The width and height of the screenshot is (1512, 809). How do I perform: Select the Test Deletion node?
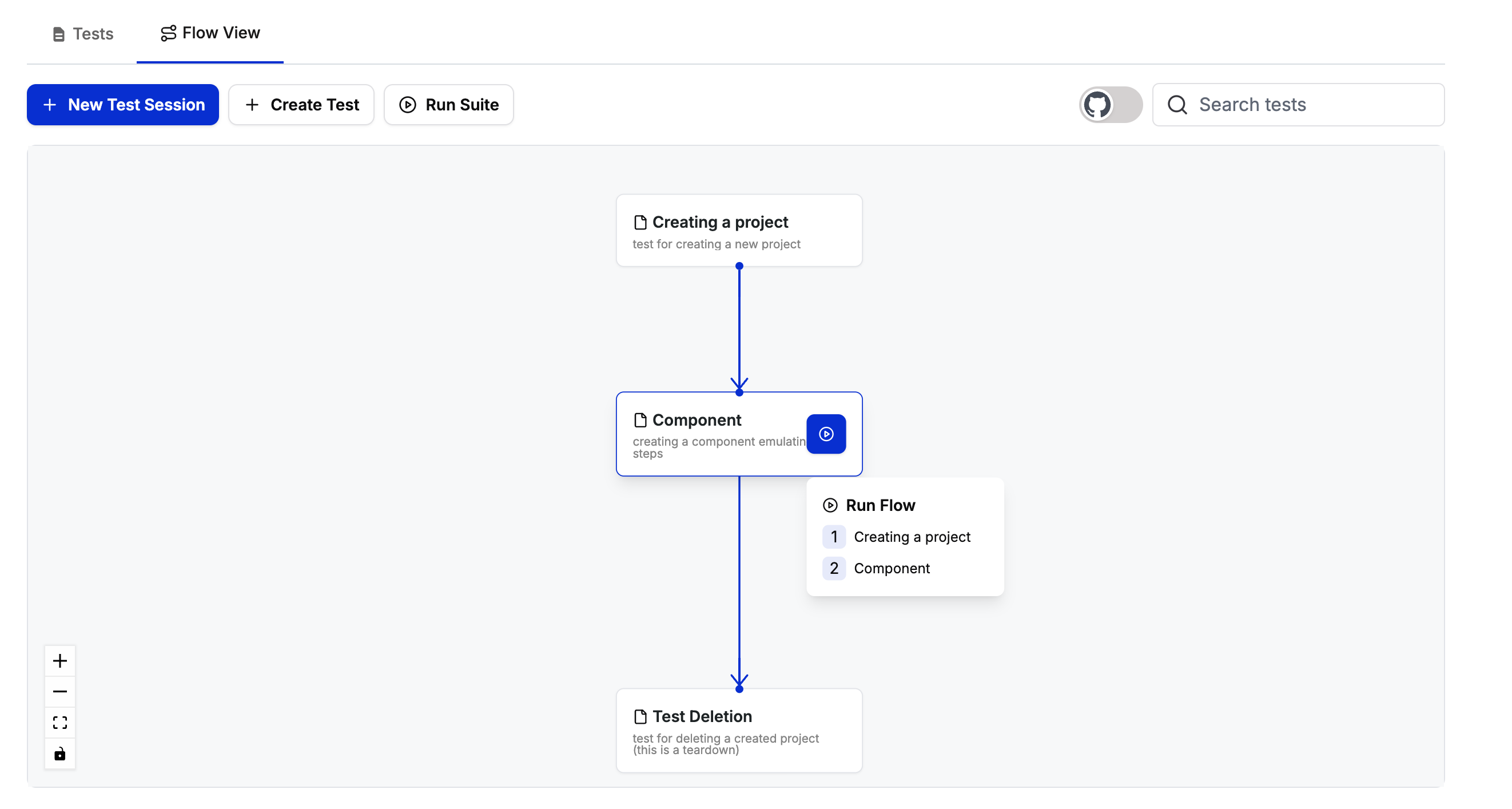738,730
